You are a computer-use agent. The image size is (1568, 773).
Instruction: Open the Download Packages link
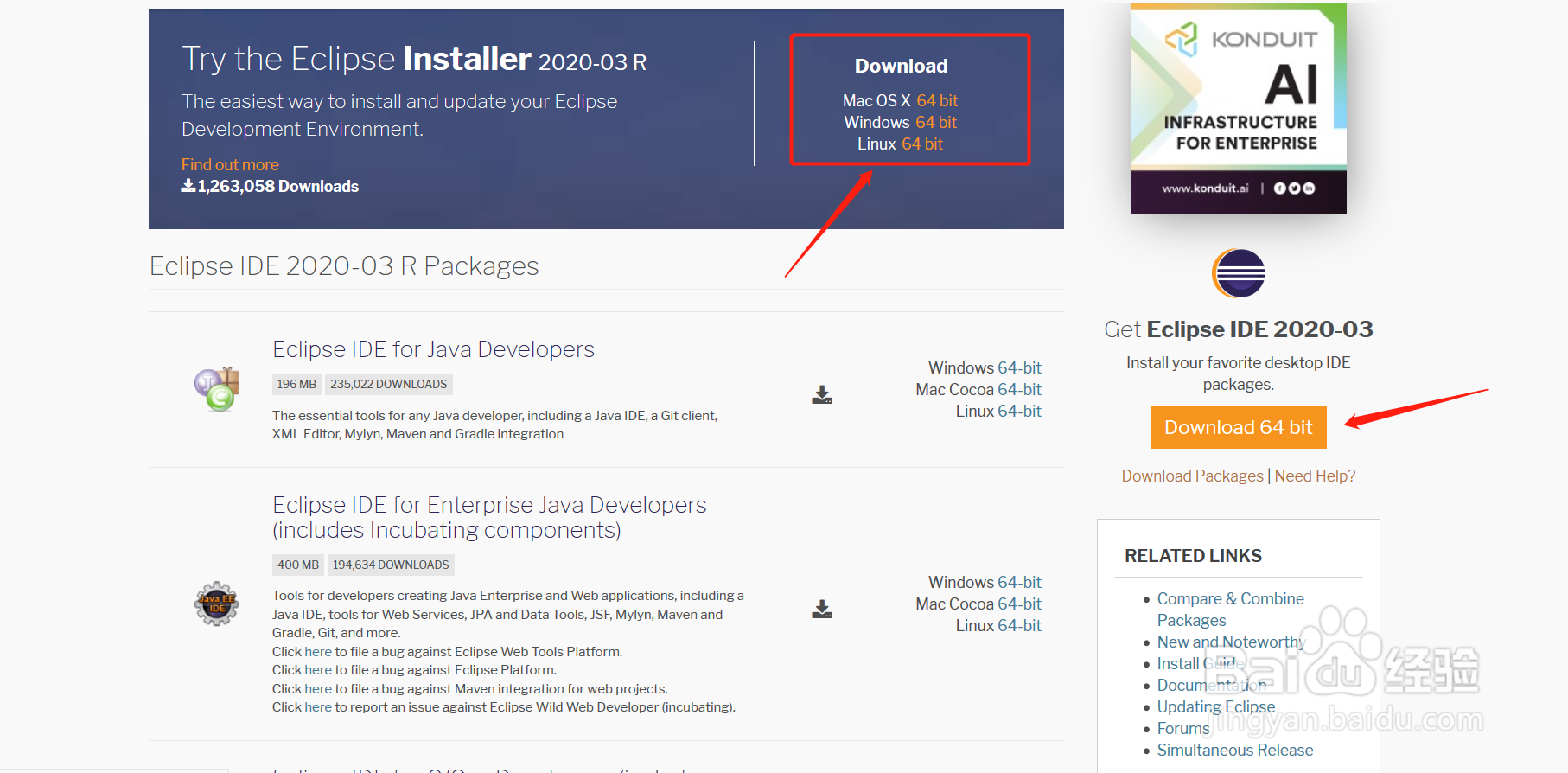[x=1192, y=476]
